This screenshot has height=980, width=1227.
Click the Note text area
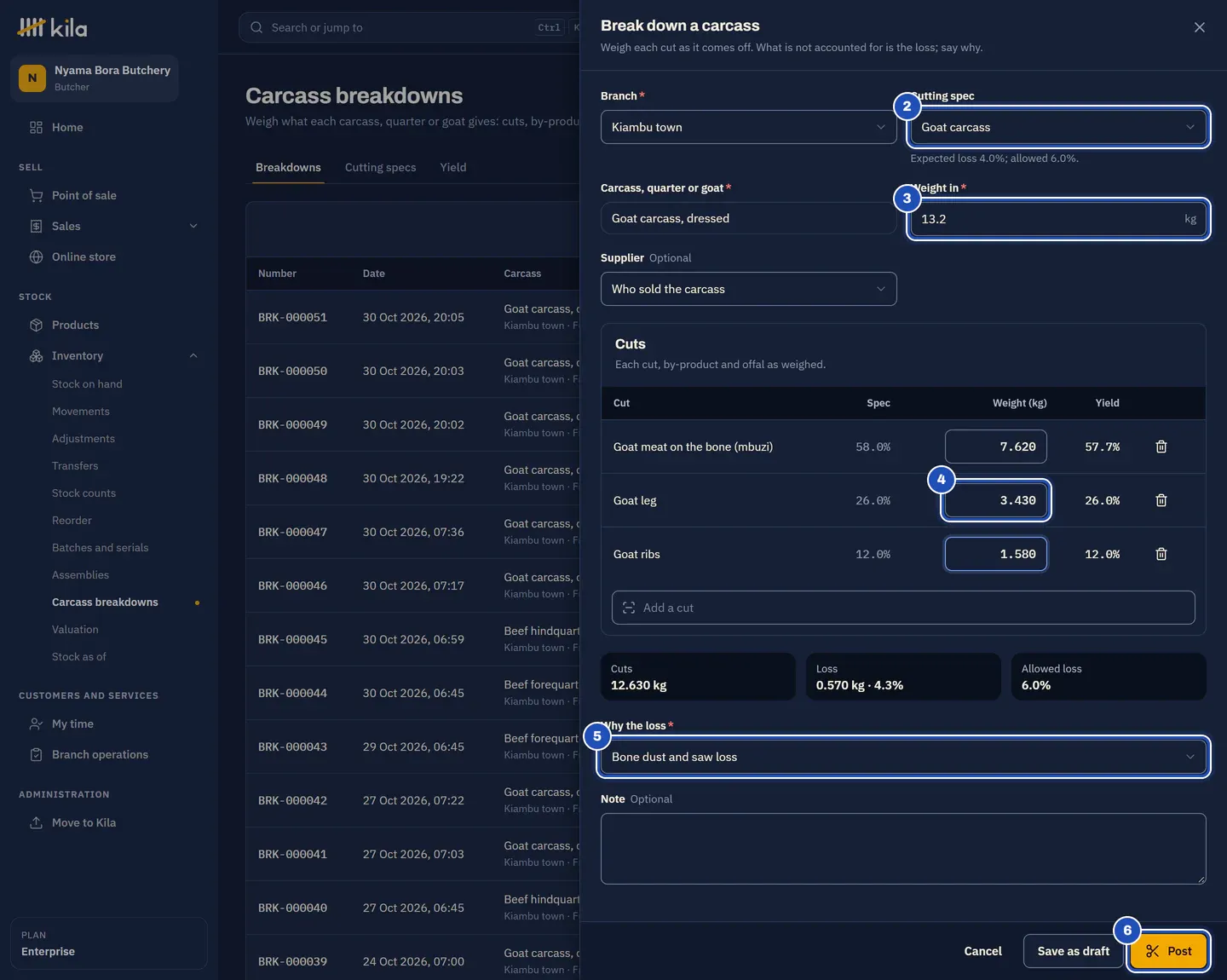(903, 849)
